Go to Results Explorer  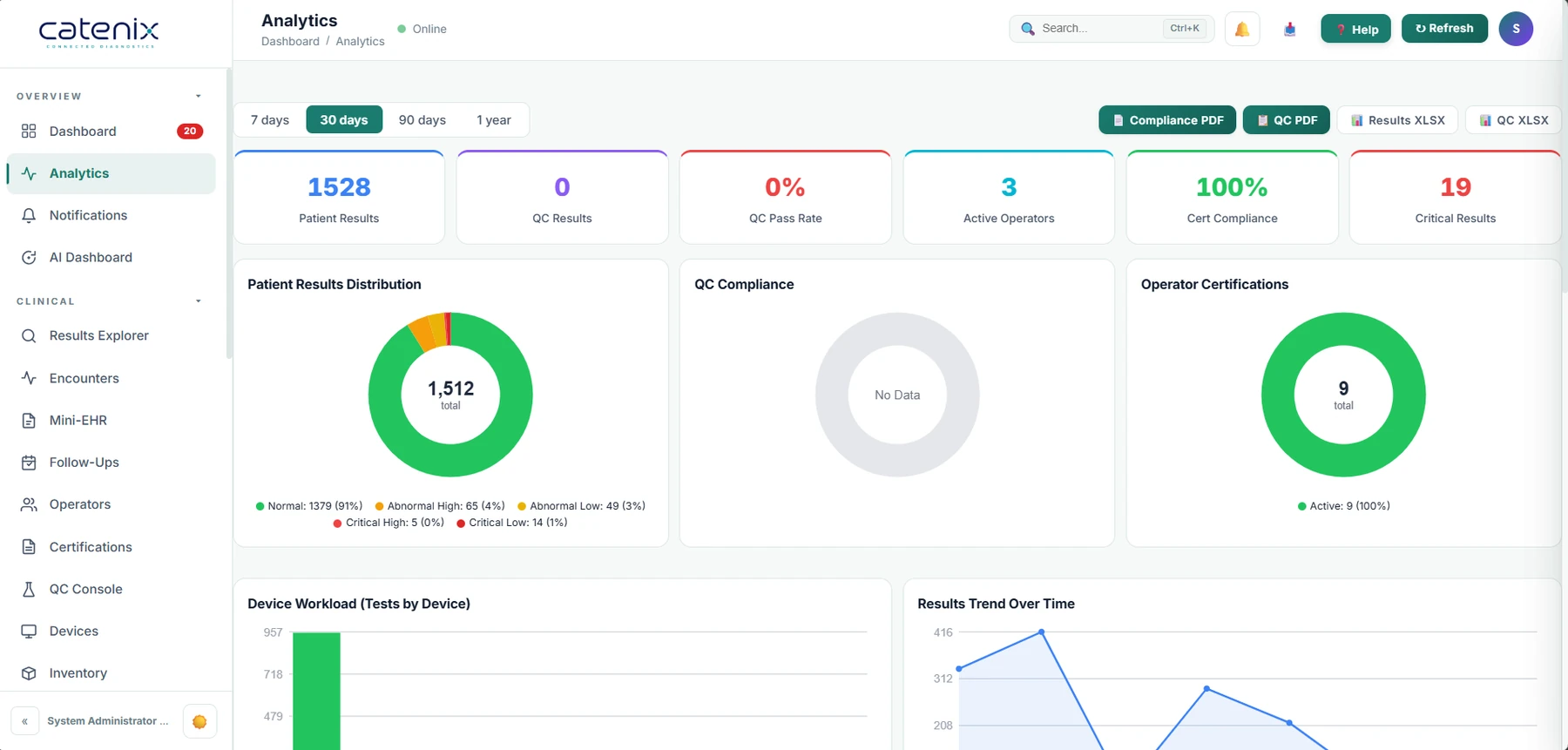pyautogui.click(x=111, y=335)
